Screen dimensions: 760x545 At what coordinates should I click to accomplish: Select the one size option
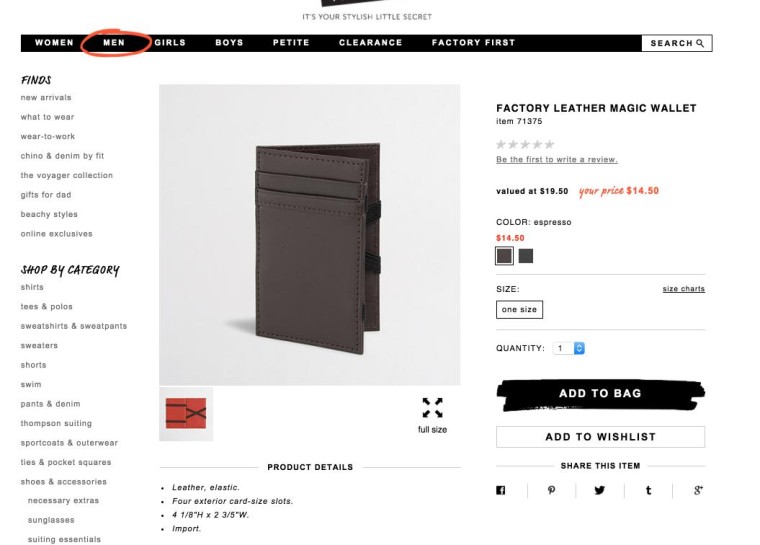coord(519,309)
